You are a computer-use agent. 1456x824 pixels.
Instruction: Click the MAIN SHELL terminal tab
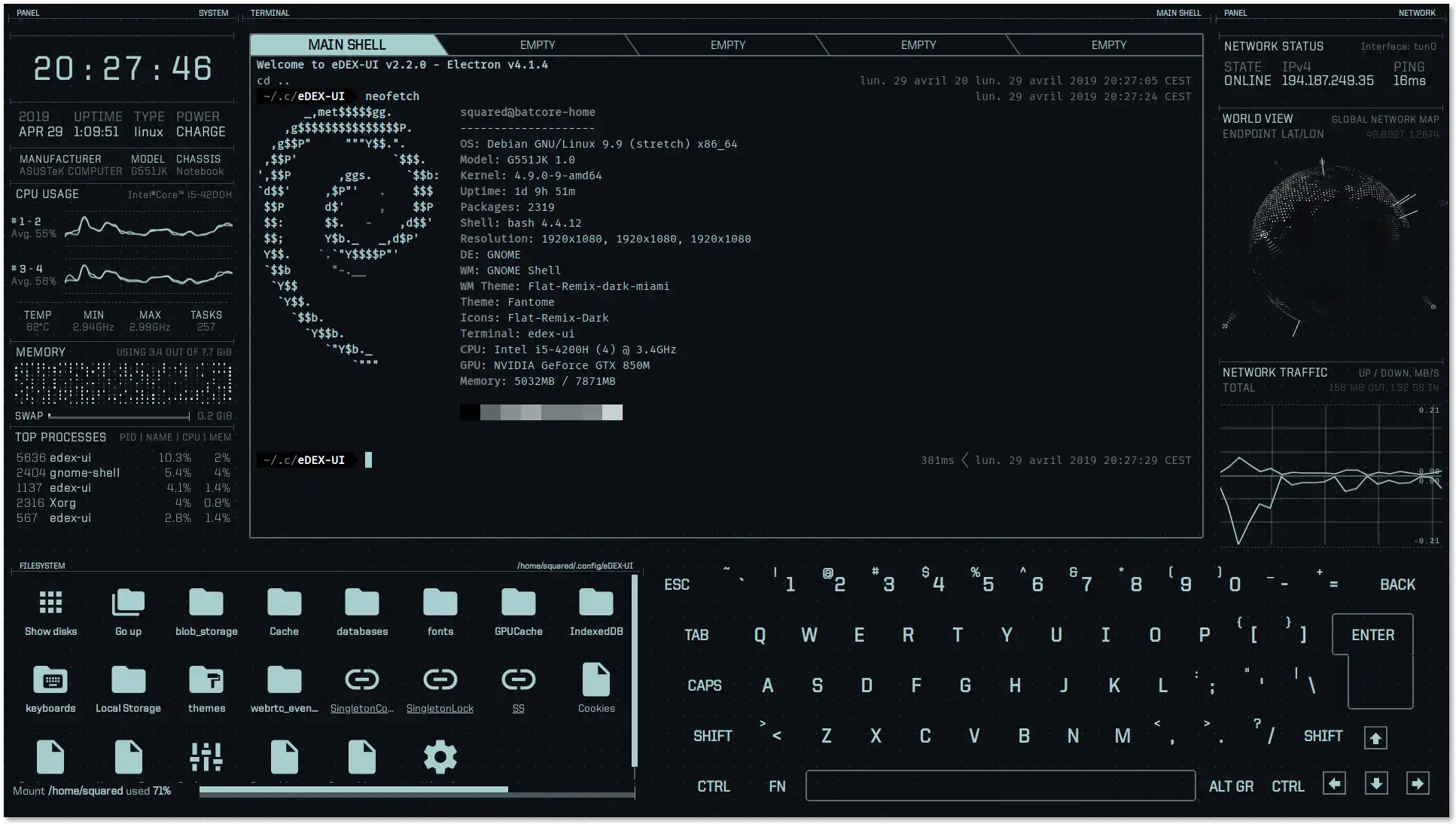click(346, 44)
